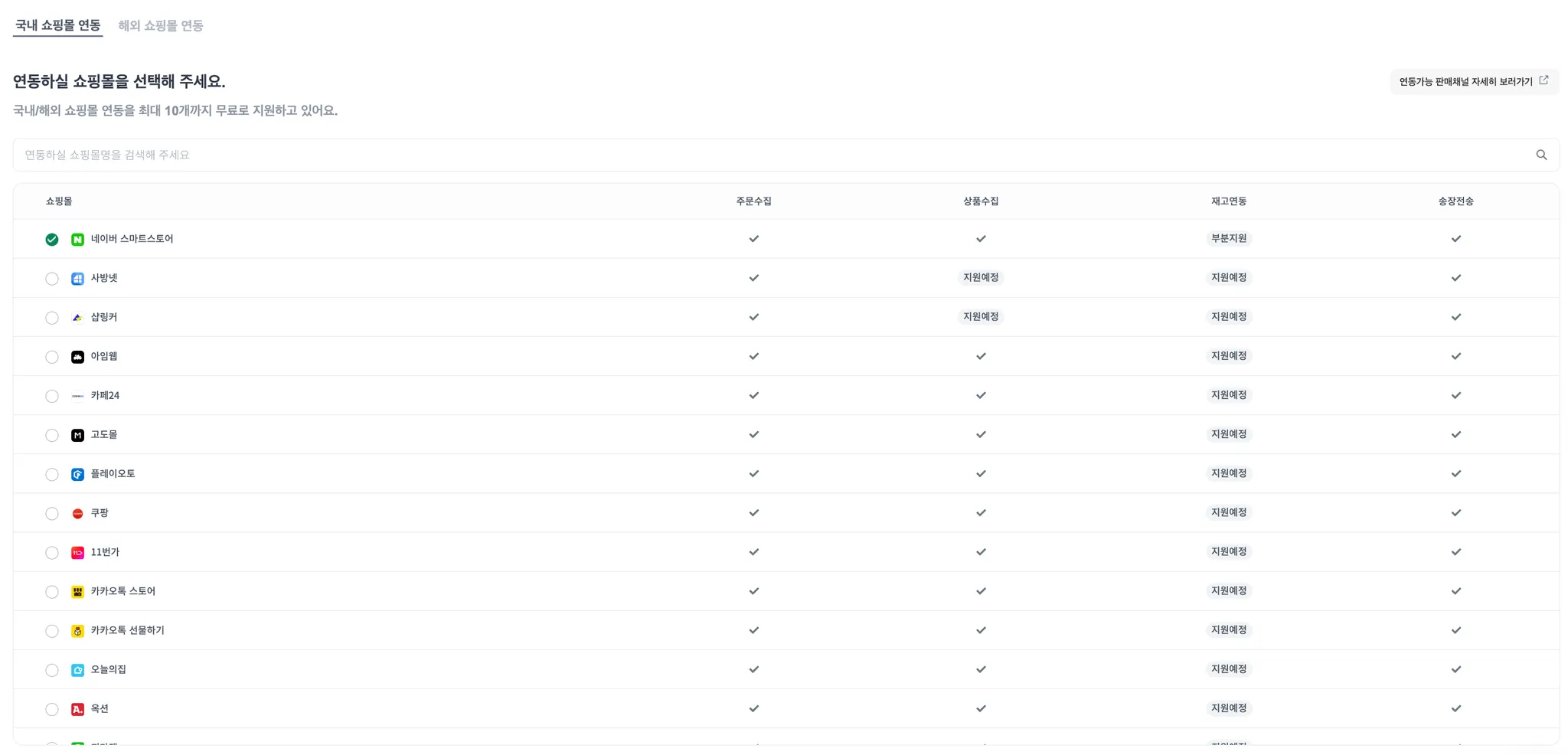Click 재고연동 지원예정 badge in 아임웹 row
Screen dimensions: 1568x755
click(x=1229, y=355)
